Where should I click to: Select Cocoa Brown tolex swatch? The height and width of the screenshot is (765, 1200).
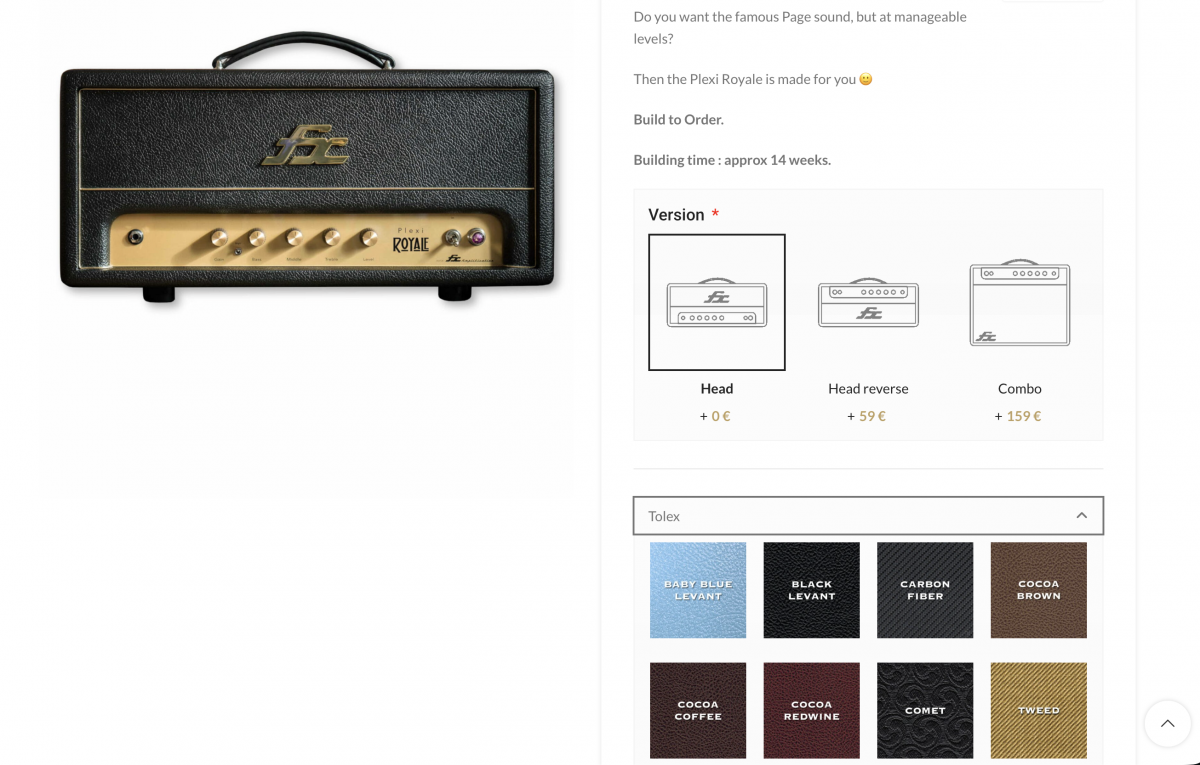pyautogui.click(x=1038, y=590)
